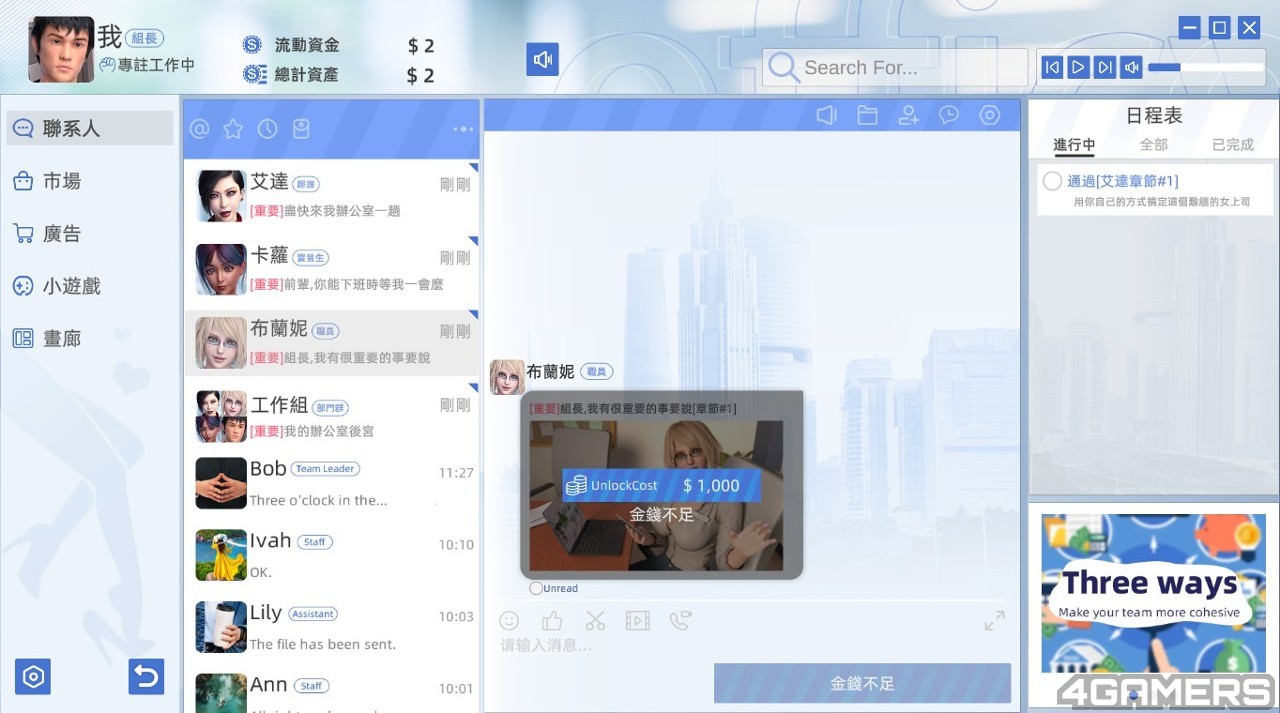The image size is (1280, 713).
Task: Open starred favorites in contact list header
Action: [233, 129]
